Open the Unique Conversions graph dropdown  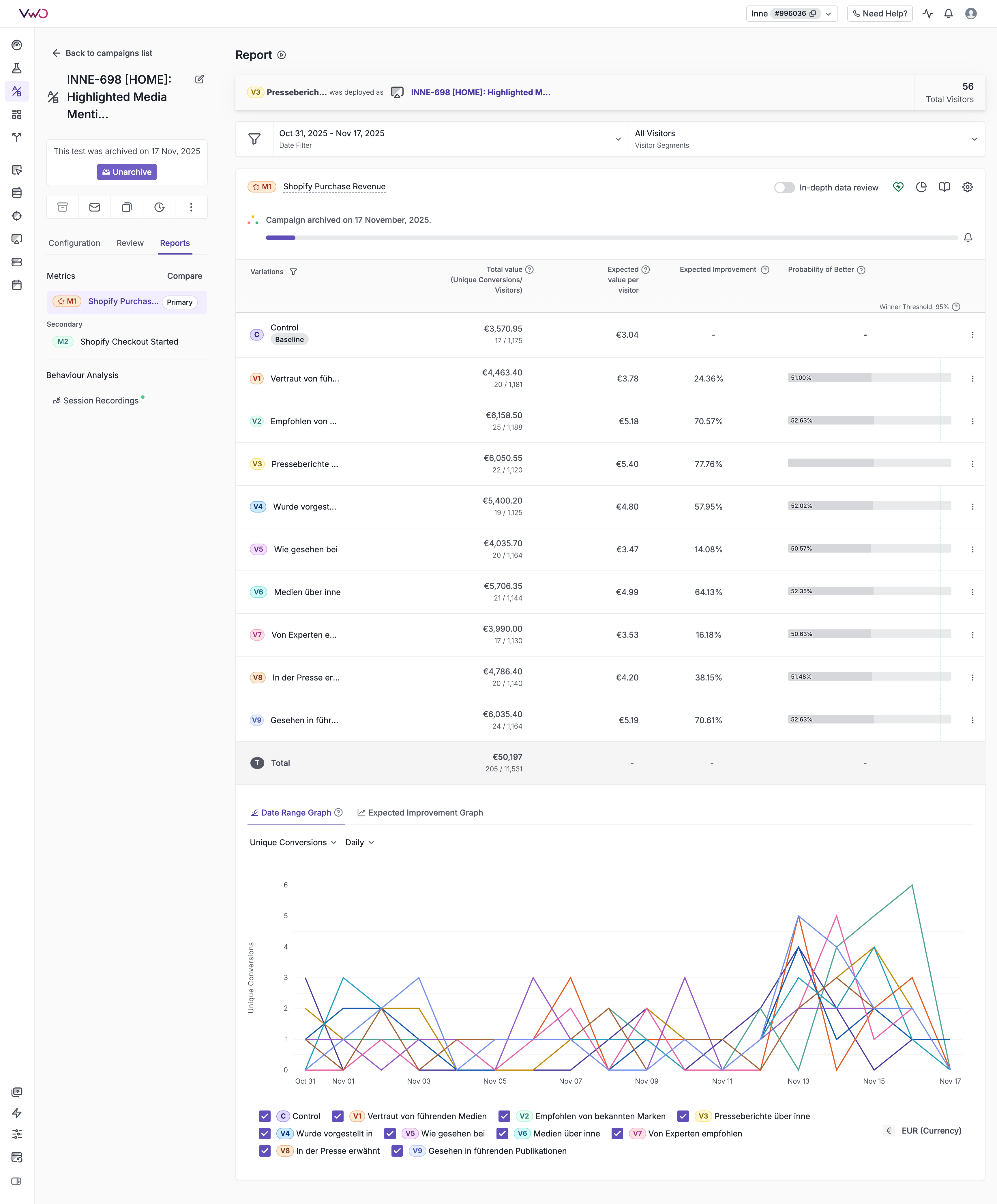(293, 842)
